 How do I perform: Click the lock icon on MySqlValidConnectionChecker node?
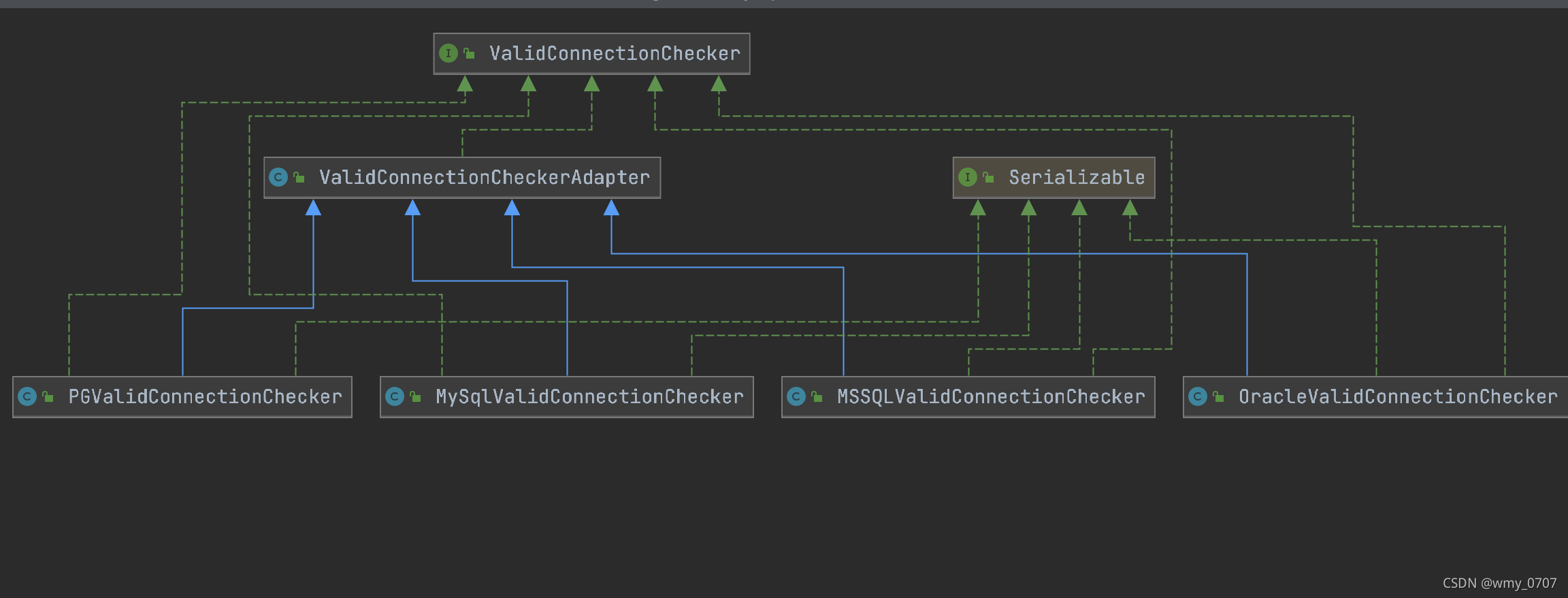click(415, 396)
